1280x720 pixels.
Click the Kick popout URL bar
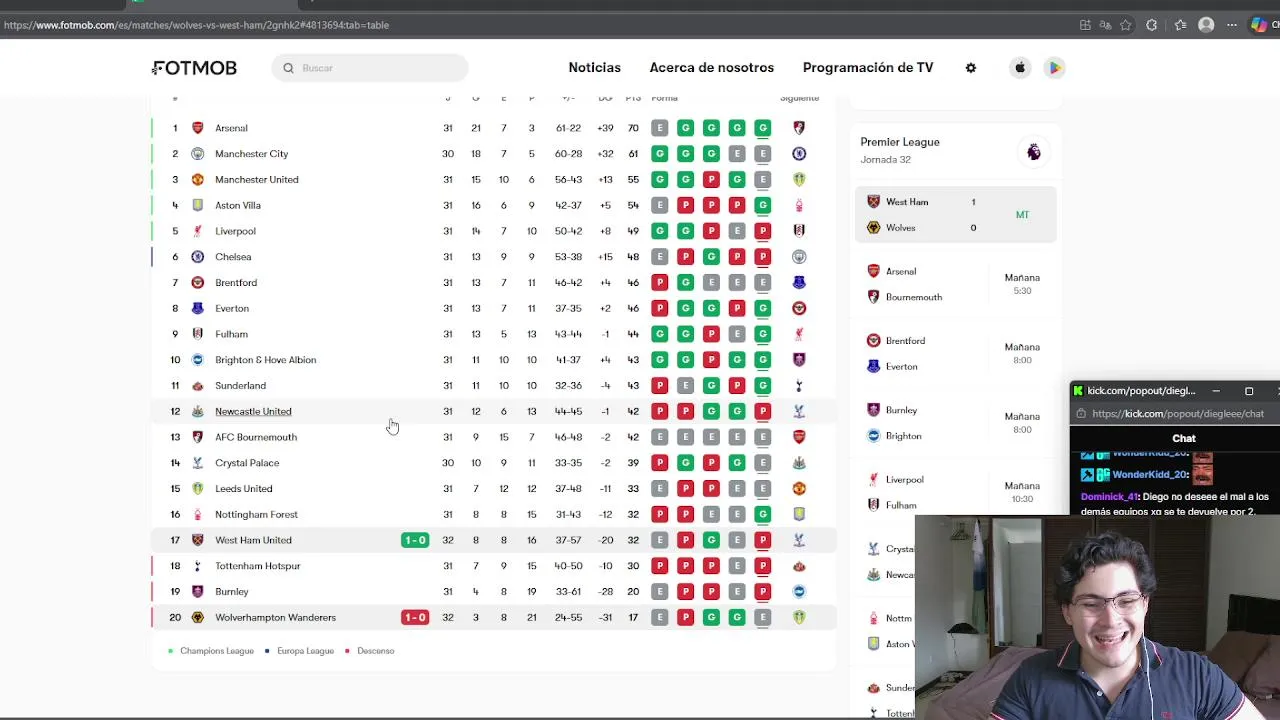point(1177,414)
